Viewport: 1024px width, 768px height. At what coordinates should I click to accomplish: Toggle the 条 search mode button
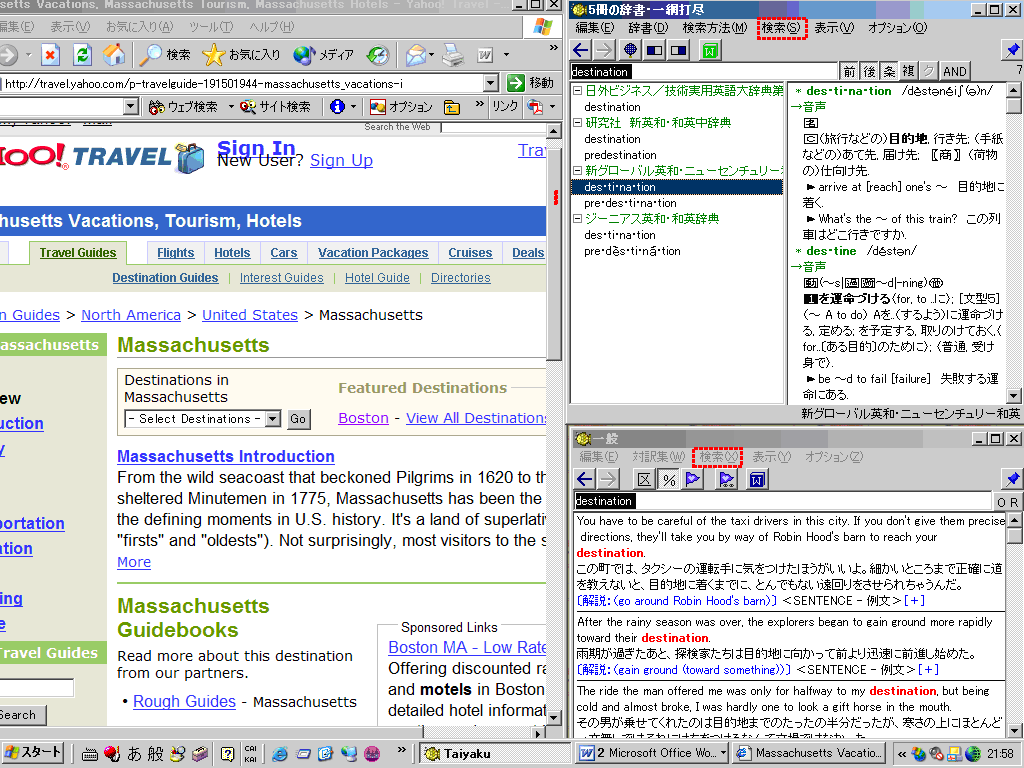tap(889, 71)
